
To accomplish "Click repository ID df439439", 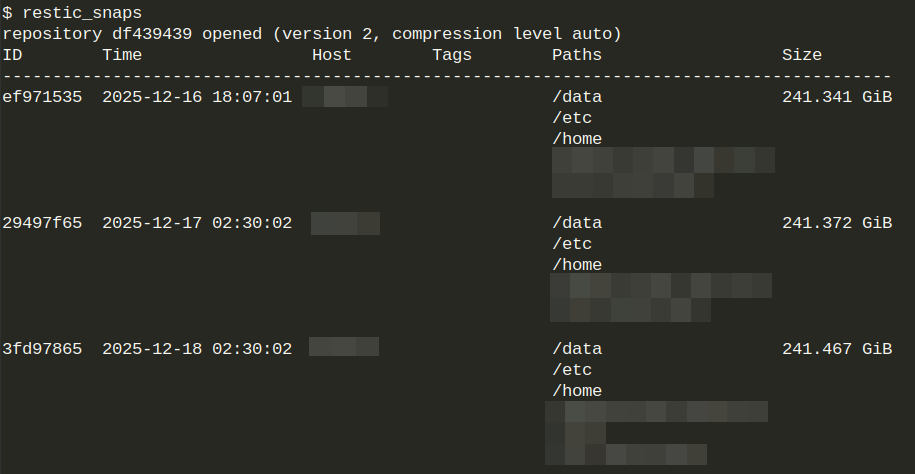I will point(152,34).
